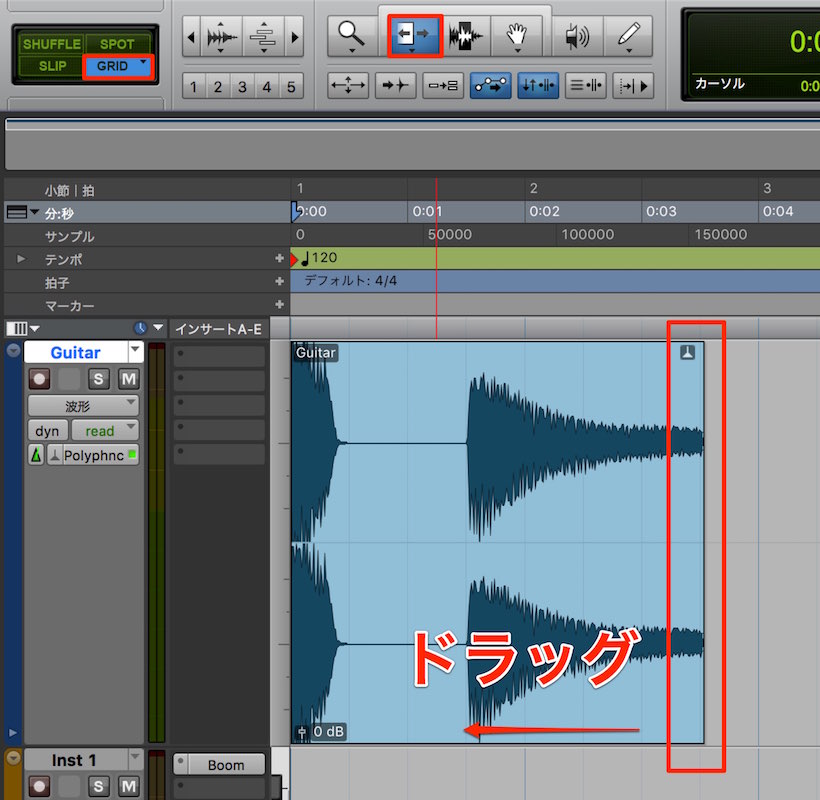Click first empty Guitar insert slot
820x800 pixels.
coord(220,356)
